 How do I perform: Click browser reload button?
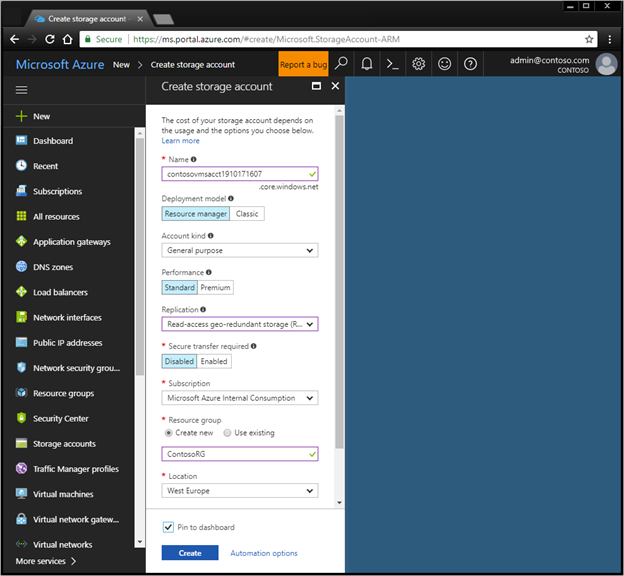(50, 39)
